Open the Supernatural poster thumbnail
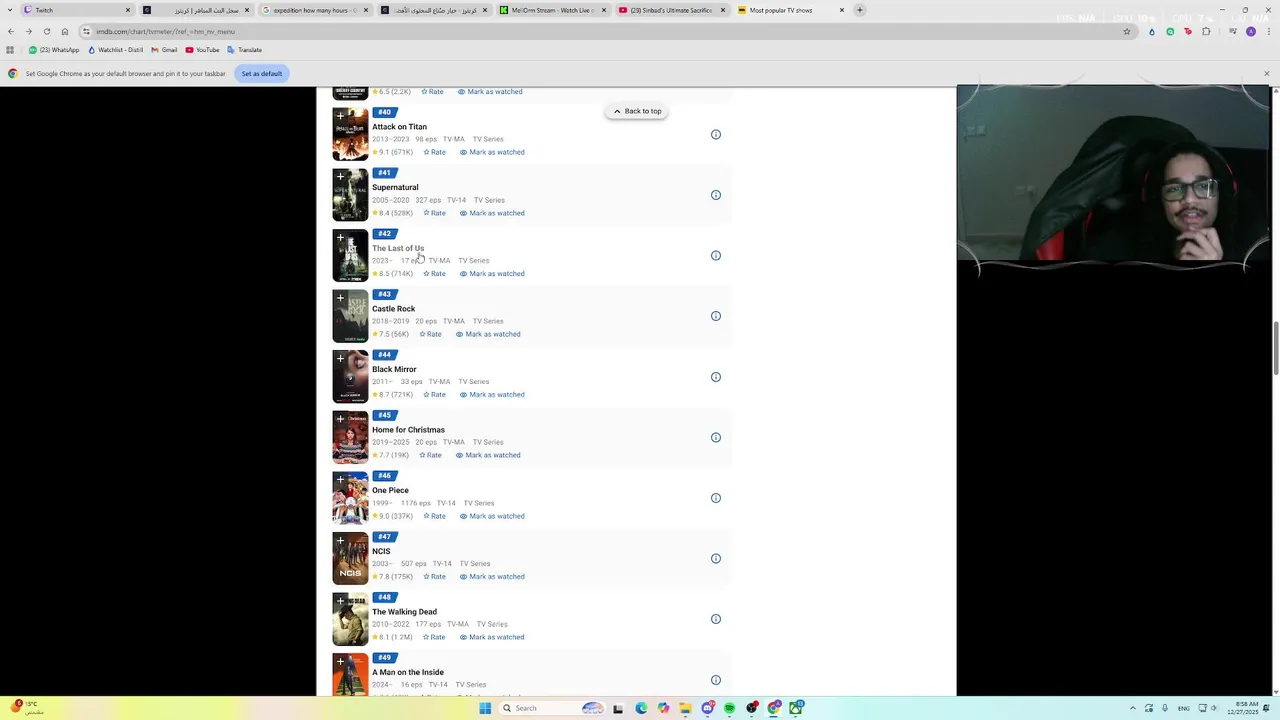Image resolution: width=1280 pixels, height=720 pixels. tap(350, 194)
